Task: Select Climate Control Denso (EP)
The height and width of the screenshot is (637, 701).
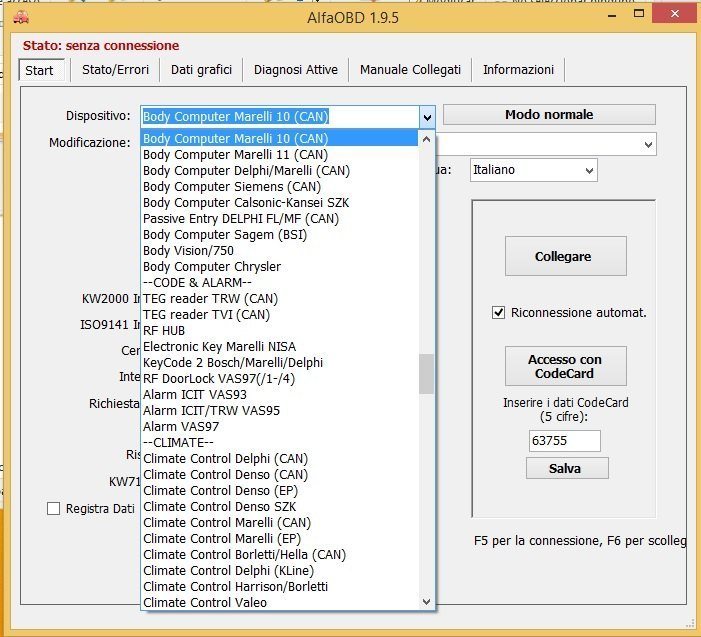Action: coord(279,491)
